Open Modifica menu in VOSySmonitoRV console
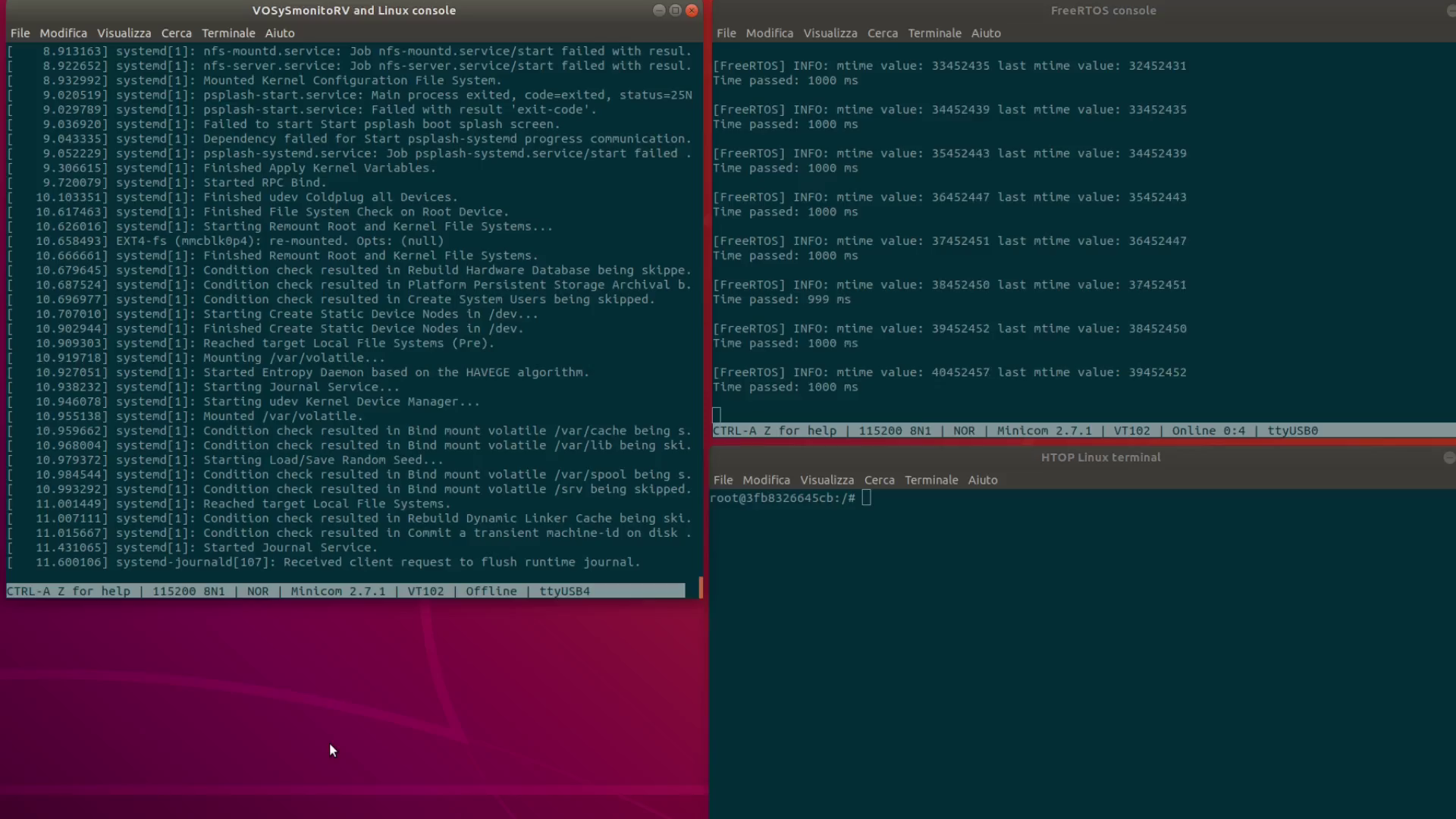This screenshot has height=819, width=1456. coord(63,33)
